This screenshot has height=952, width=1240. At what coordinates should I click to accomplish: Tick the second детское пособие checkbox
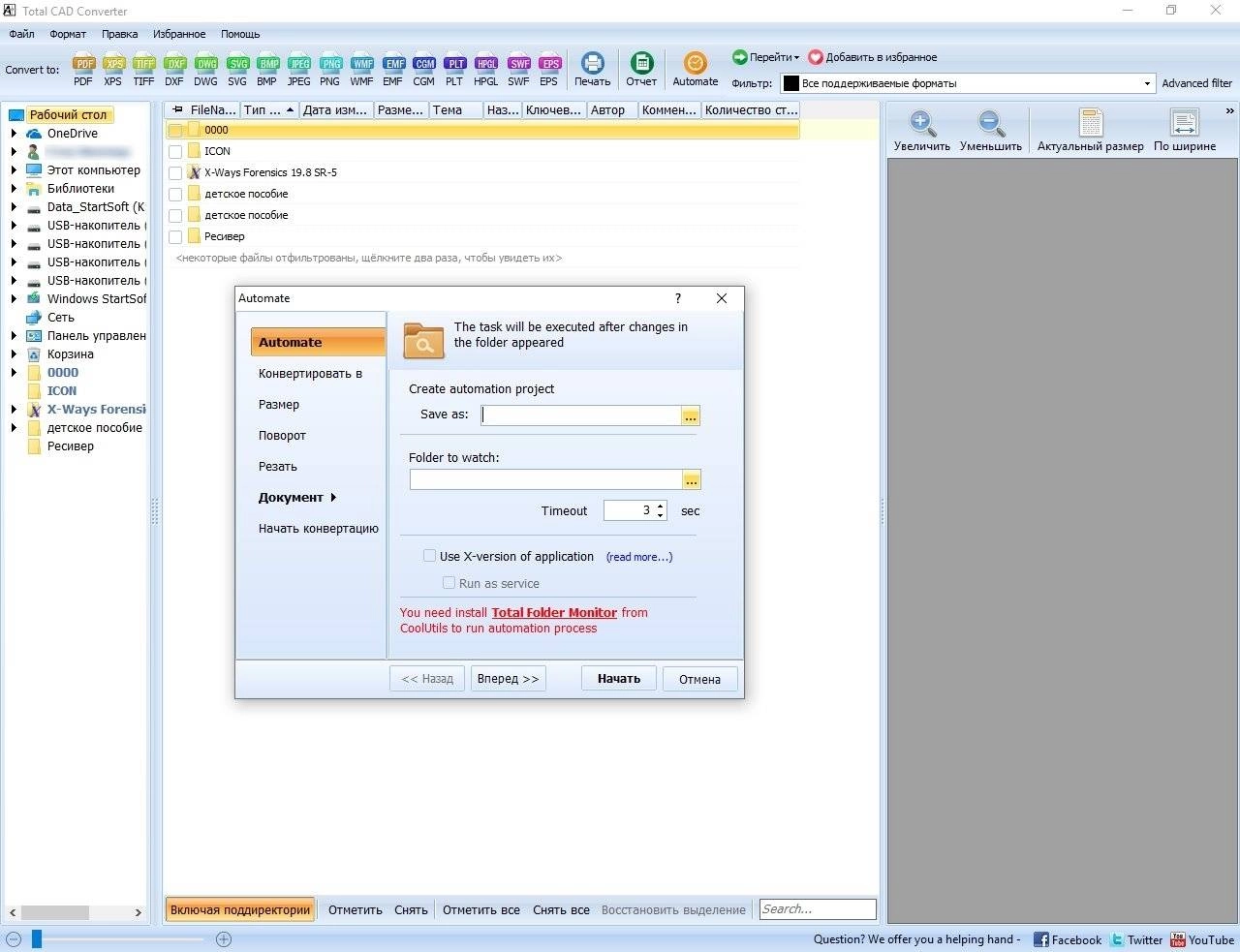(175, 215)
